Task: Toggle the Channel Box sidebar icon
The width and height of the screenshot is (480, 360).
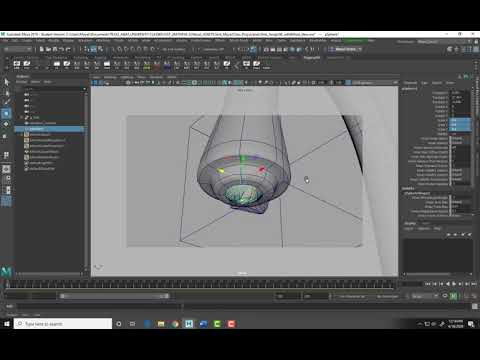Action: (x=476, y=49)
